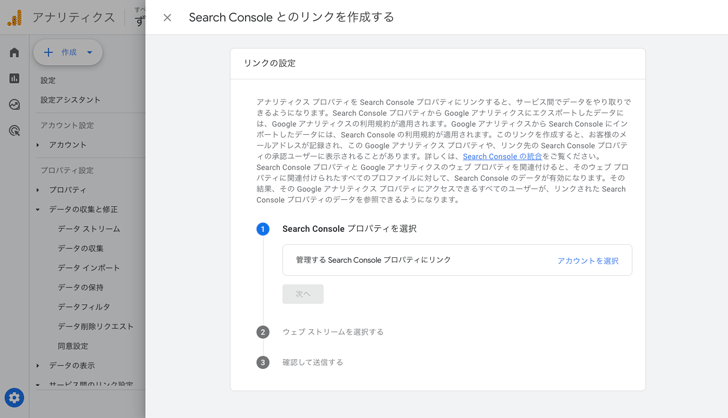Click アカウント設定 section label
Viewport: 728px width, 418px height.
(x=67, y=125)
